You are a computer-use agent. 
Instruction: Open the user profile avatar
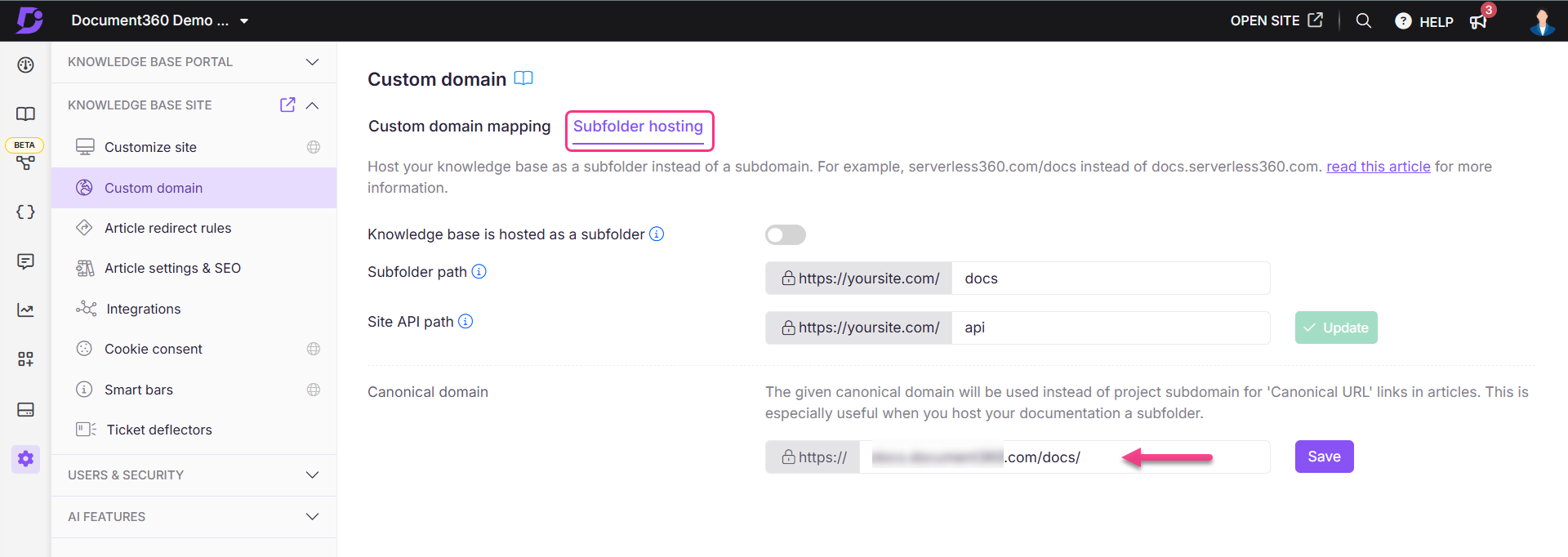[x=1542, y=21]
